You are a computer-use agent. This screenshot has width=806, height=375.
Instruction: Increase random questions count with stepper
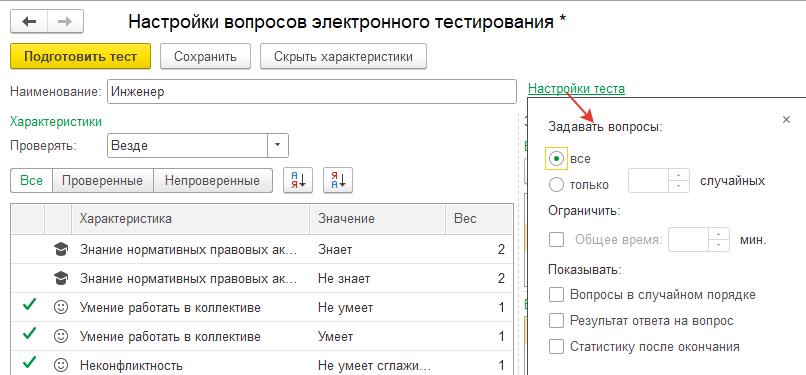[x=679, y=174]
